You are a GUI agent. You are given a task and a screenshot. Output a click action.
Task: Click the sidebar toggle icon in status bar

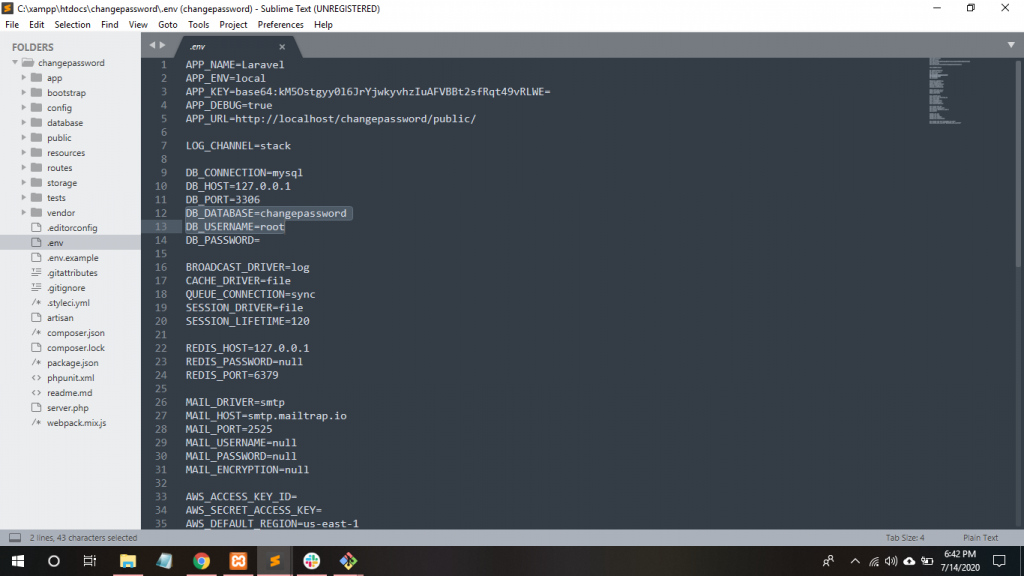pos(15,537)
